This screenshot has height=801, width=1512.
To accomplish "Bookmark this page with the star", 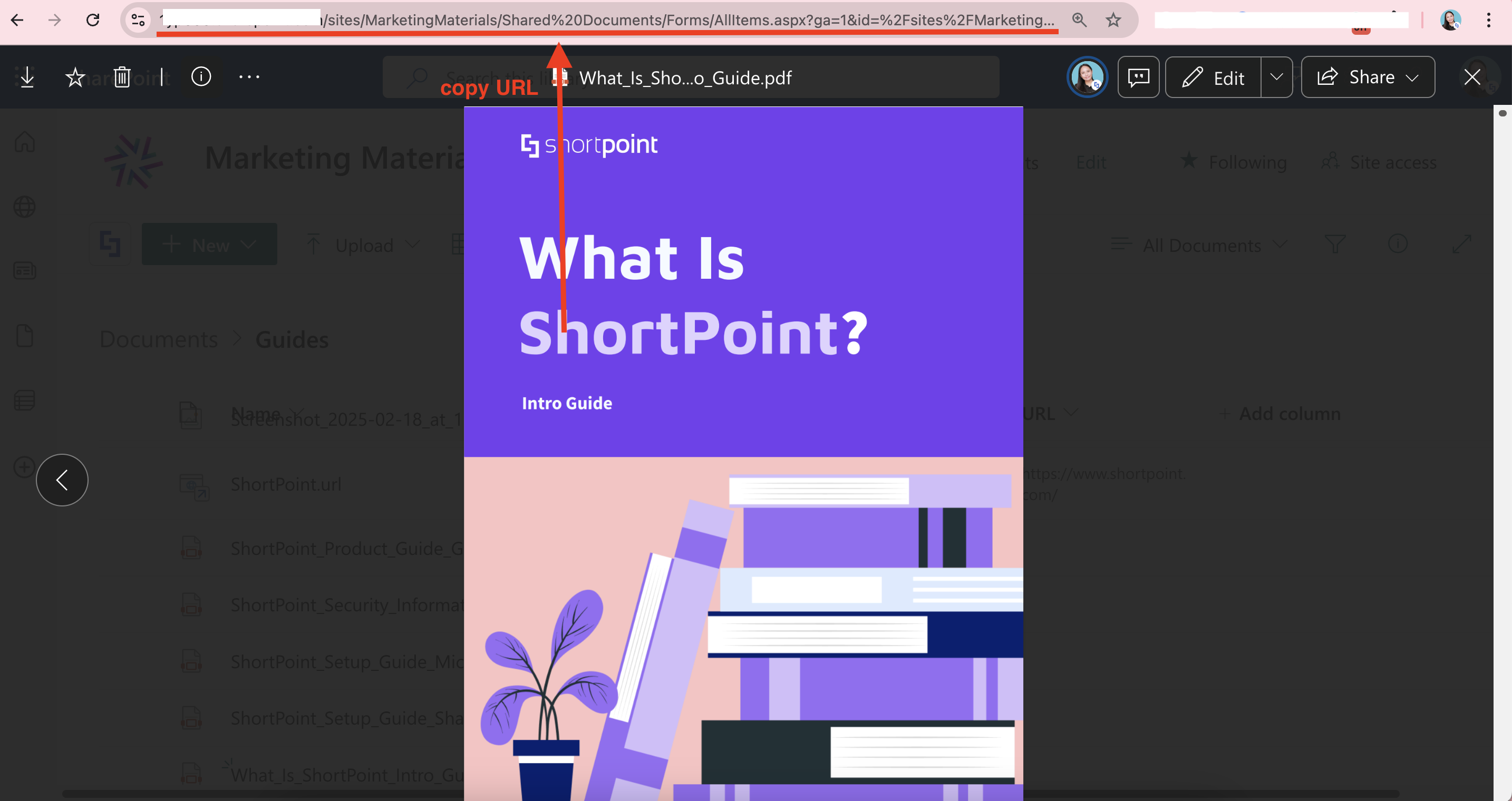I will point(1113,20).
